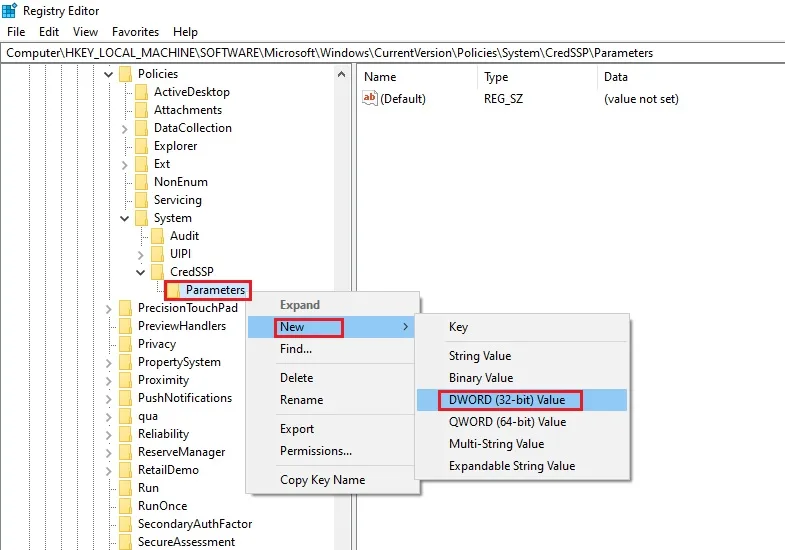Click the Reliability folder icon
Screen dimensions: 785x550
coord(126,434)
